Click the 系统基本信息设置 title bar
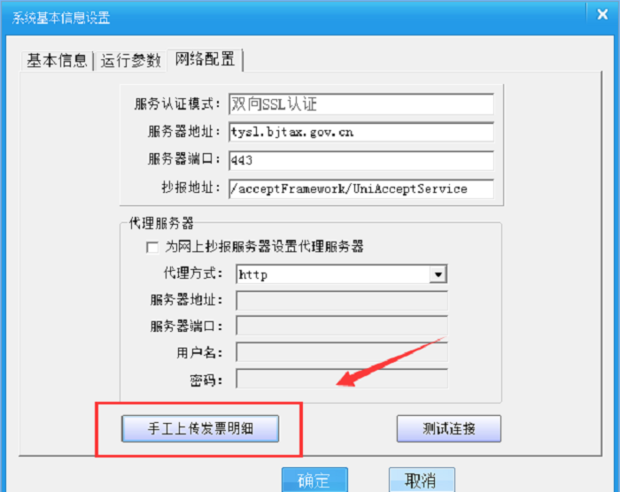 [293, 17]
